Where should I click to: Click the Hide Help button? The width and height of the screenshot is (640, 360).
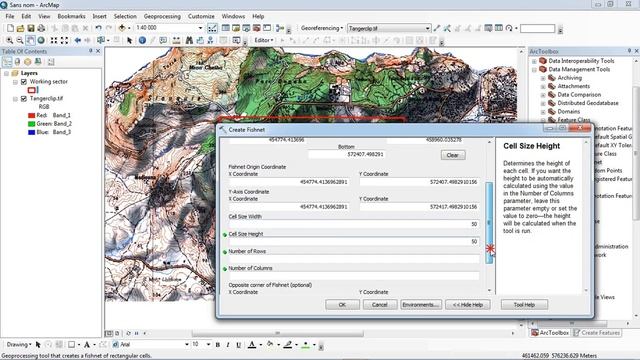click(x=468, y=305)
